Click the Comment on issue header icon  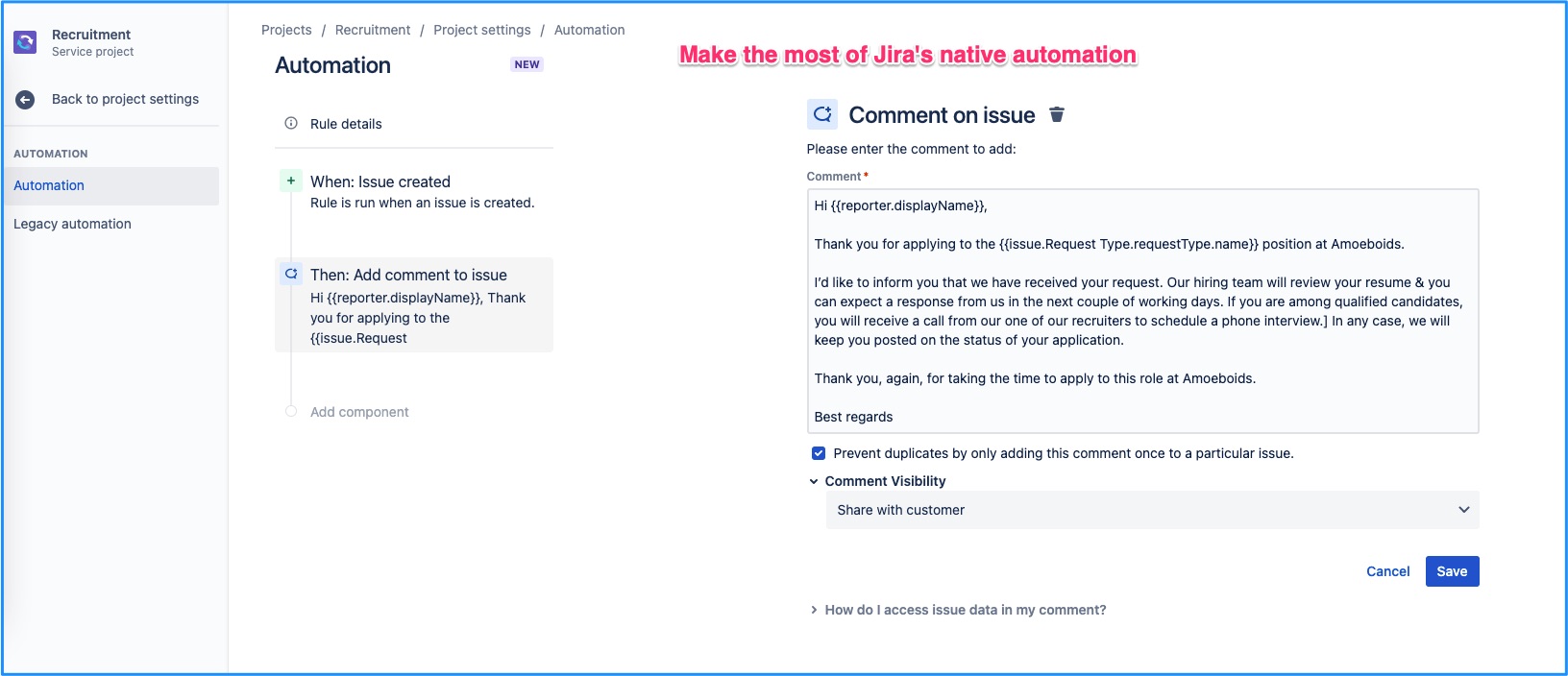point(822,114)
